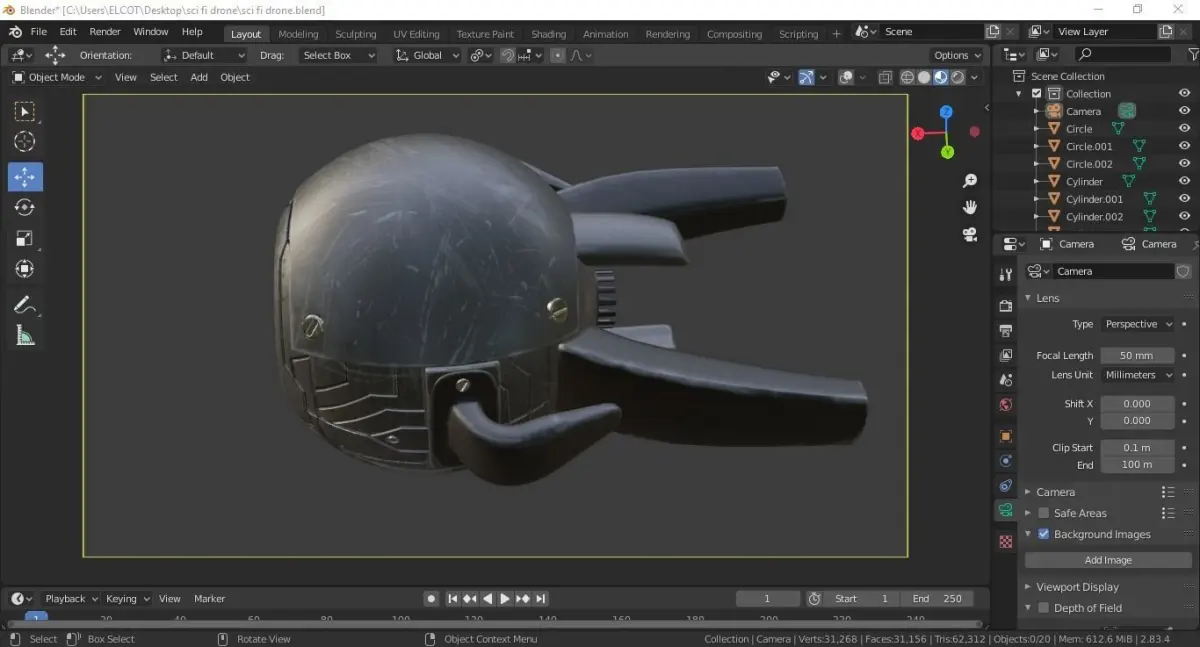Toggle camera view with the camera icon
The width and height of the screenshot is (1200, 647).
(969, 235)
